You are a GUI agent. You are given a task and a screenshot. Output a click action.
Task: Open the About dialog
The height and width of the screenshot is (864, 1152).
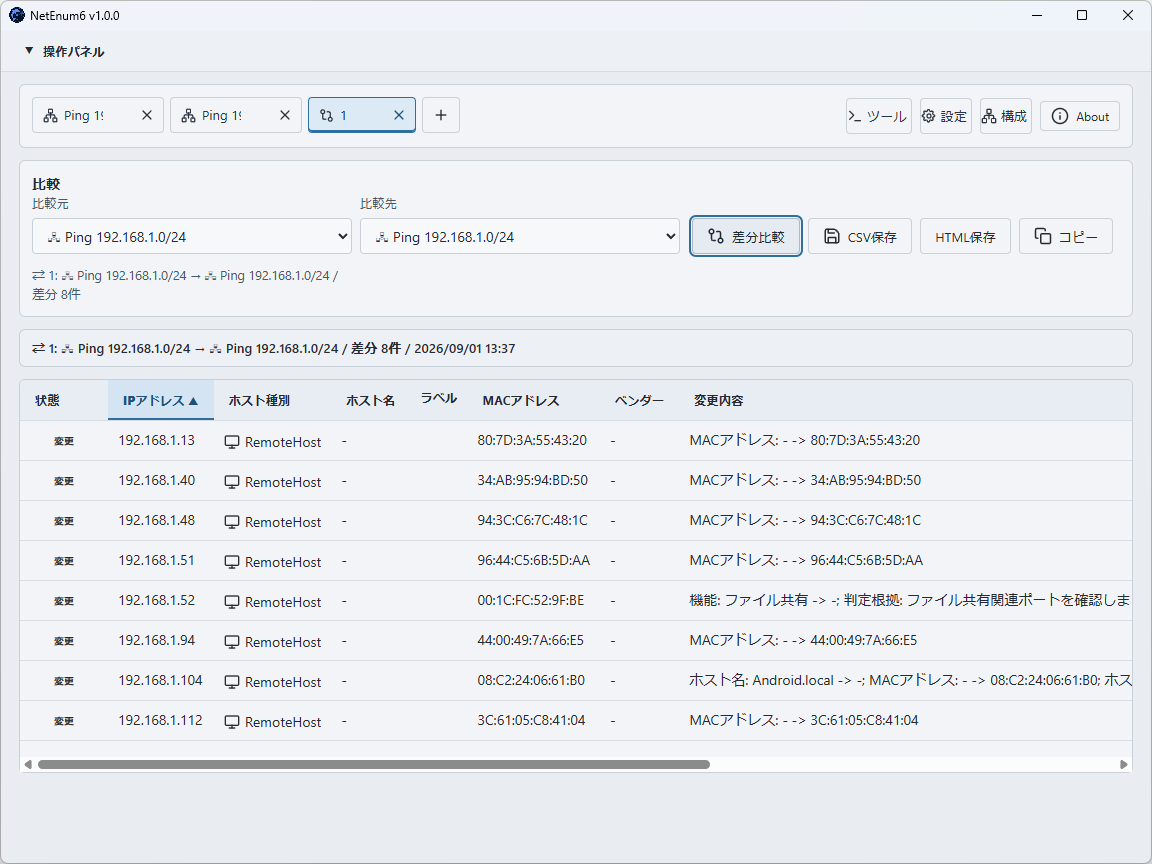[1080, 116]
